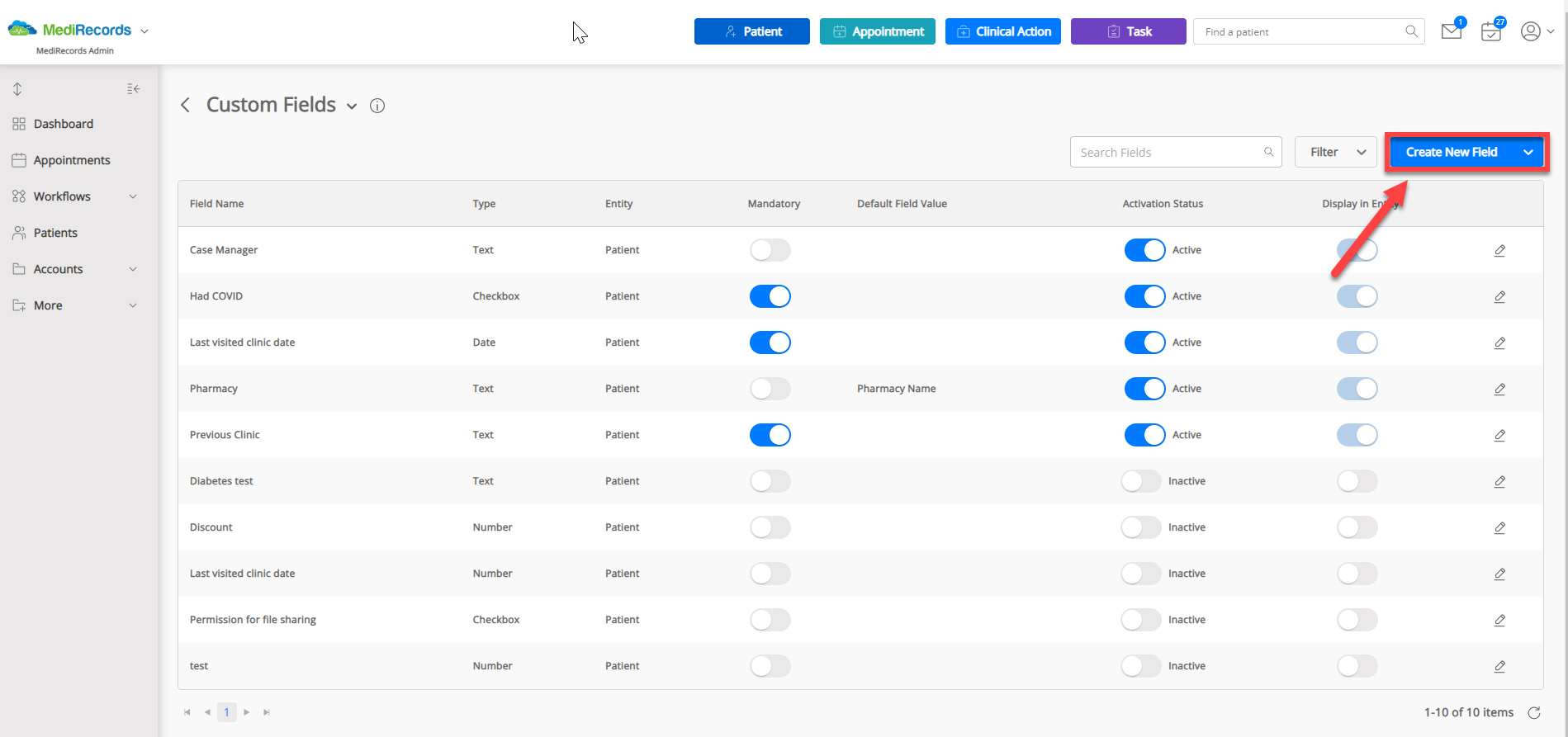Sort by the Activation Status column header
The image size is (1568, 737).
point(1163,204)
